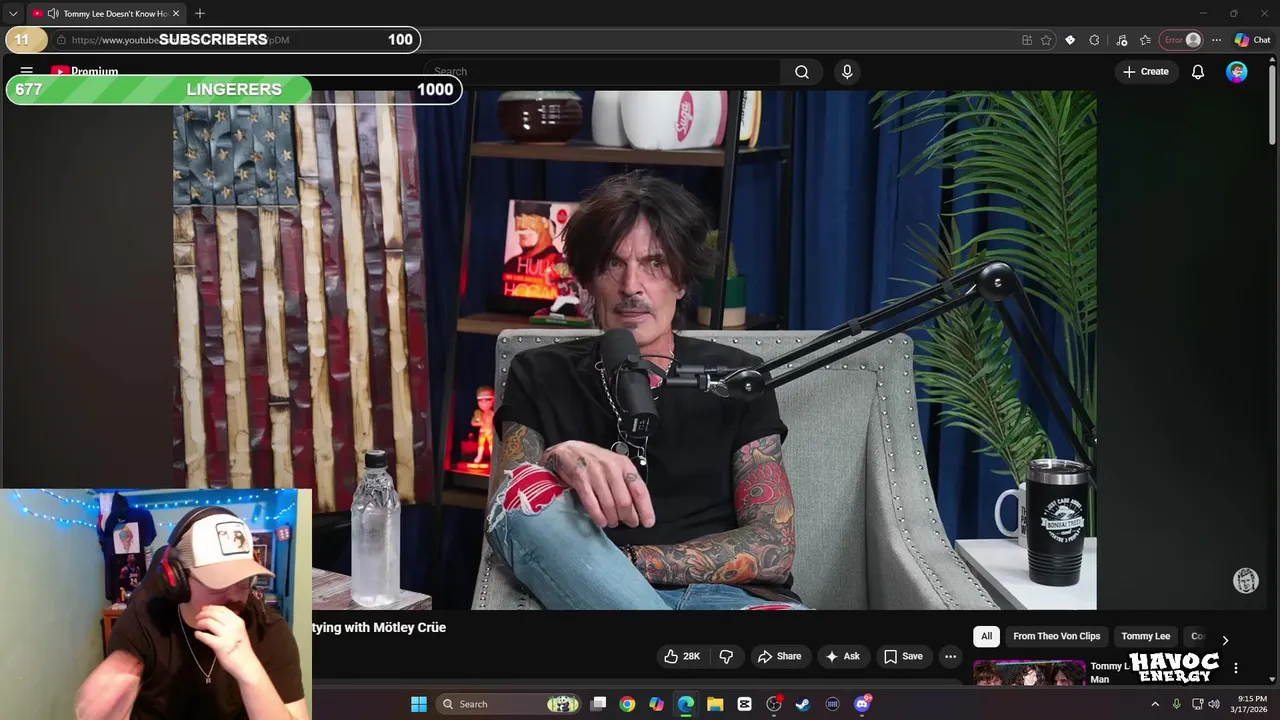The width and height of the screenshot is (1280, 720).
Task: Open options for the recommended video
Action: tap(1236, 668)
